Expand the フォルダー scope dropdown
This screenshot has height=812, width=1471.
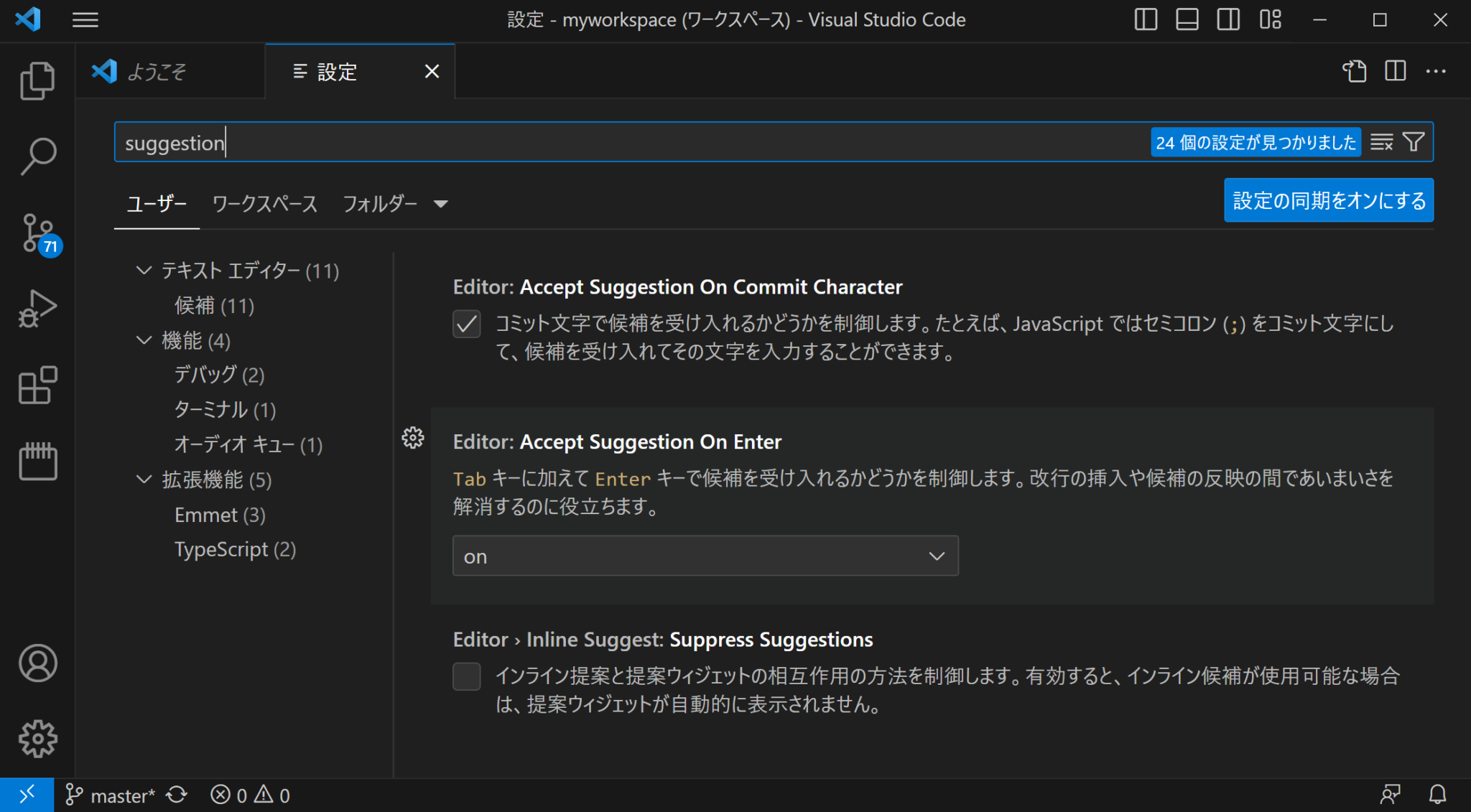click(440, 204)
